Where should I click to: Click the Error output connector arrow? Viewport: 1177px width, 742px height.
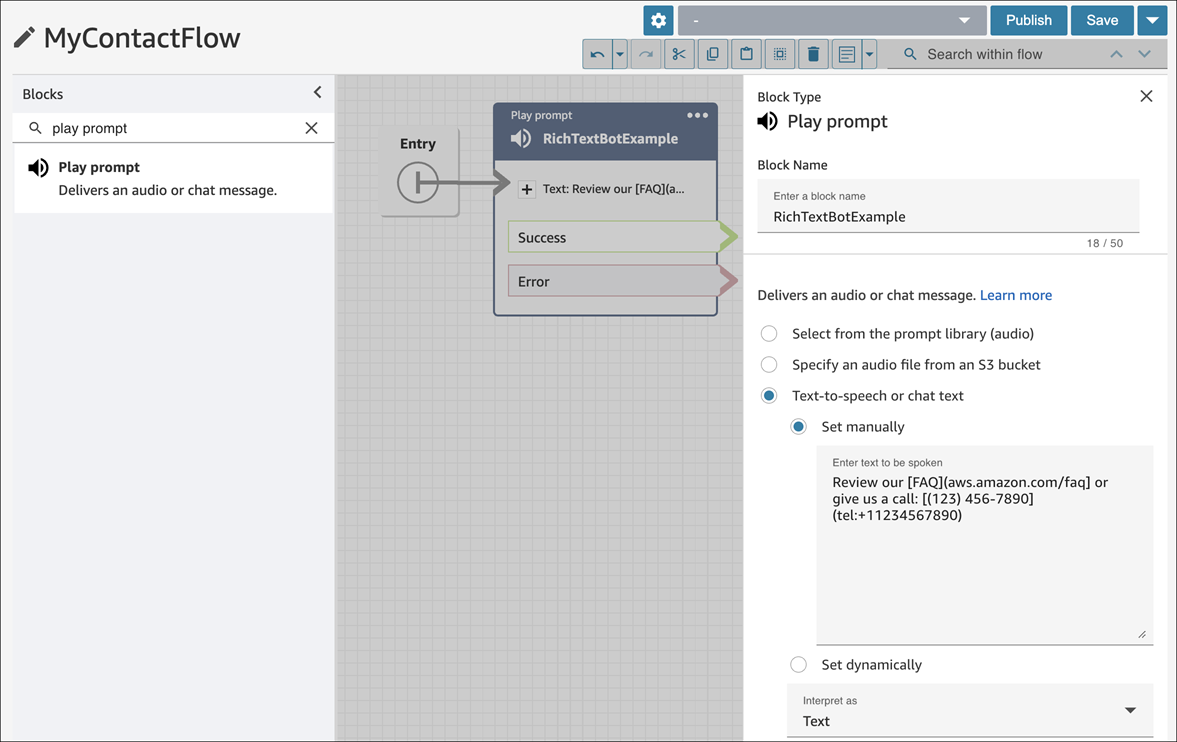pyautogui.click(x=729, y=282)
